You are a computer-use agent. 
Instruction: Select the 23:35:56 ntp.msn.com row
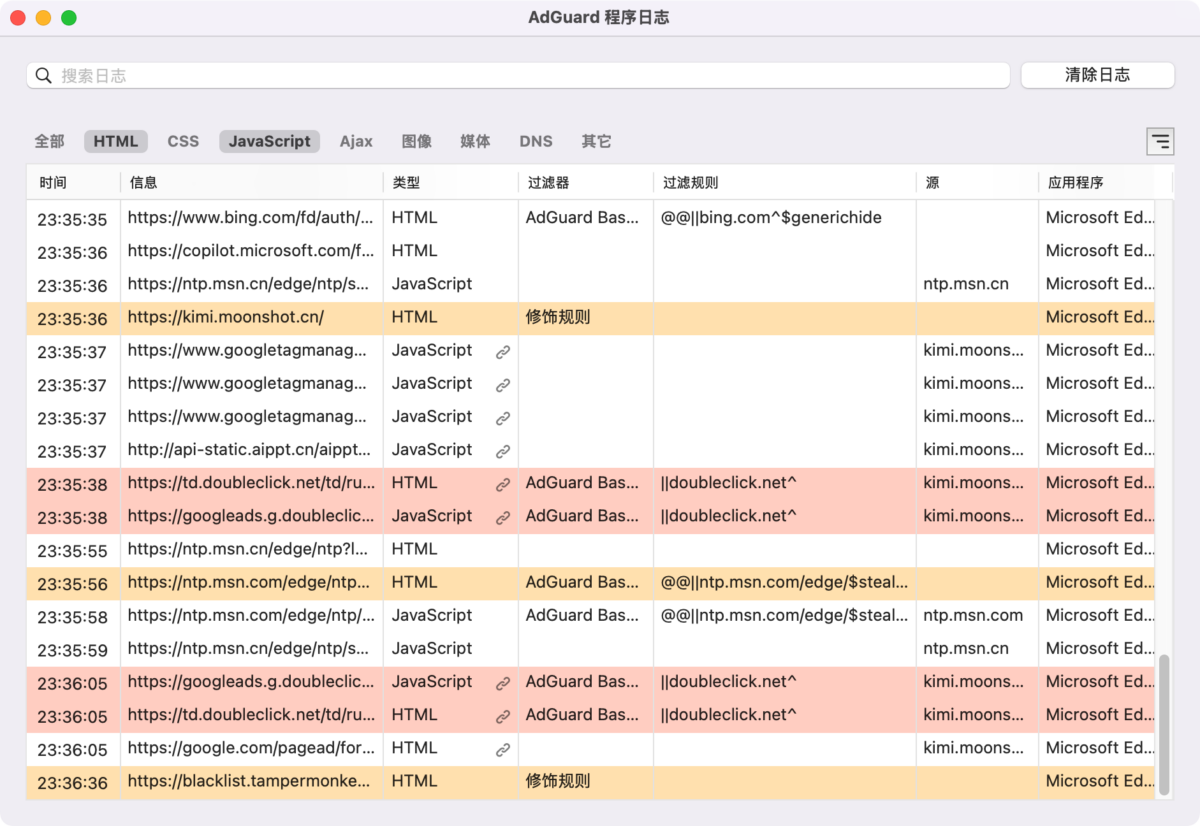pos(591,583)
